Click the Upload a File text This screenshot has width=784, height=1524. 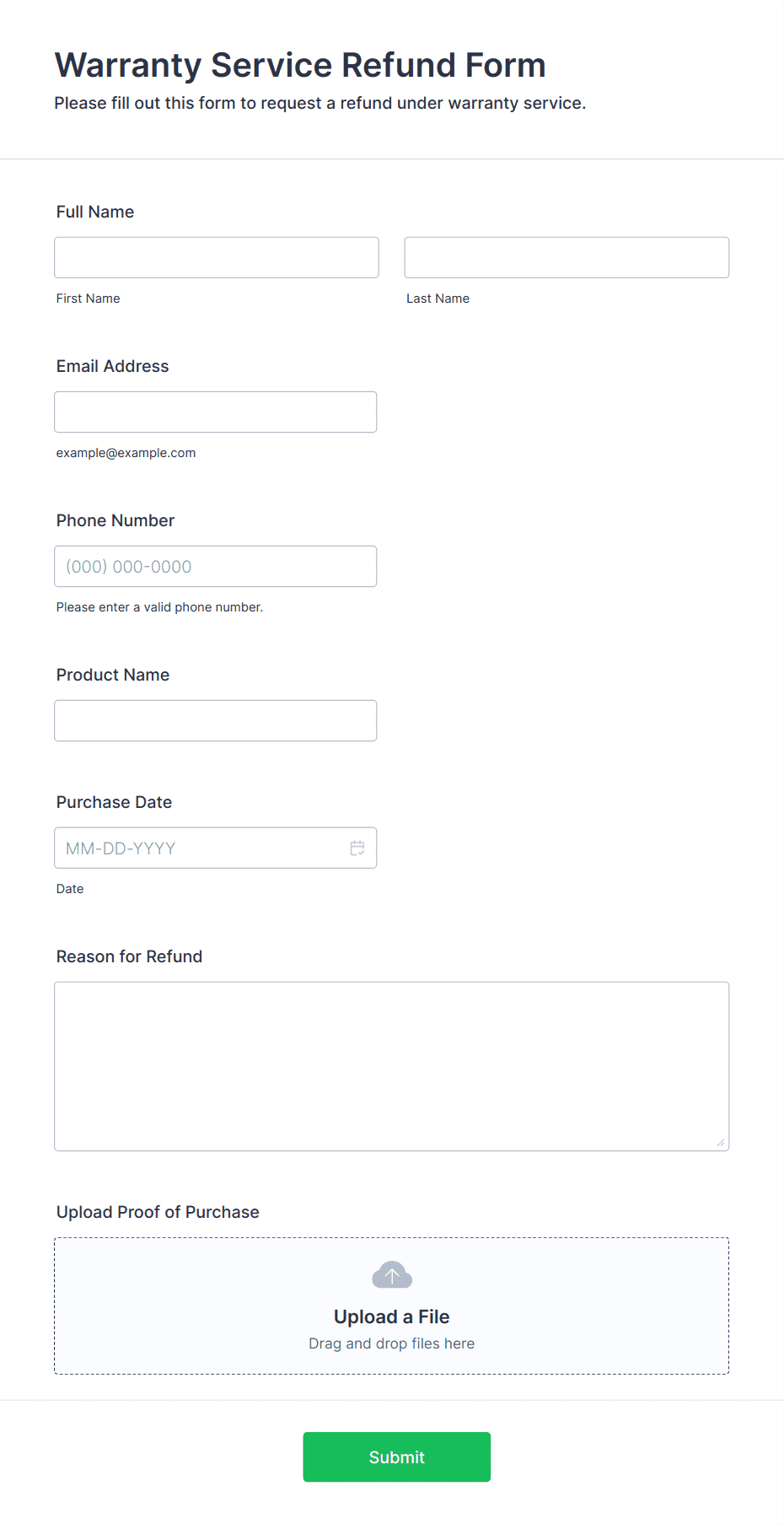coord(392,1317)
